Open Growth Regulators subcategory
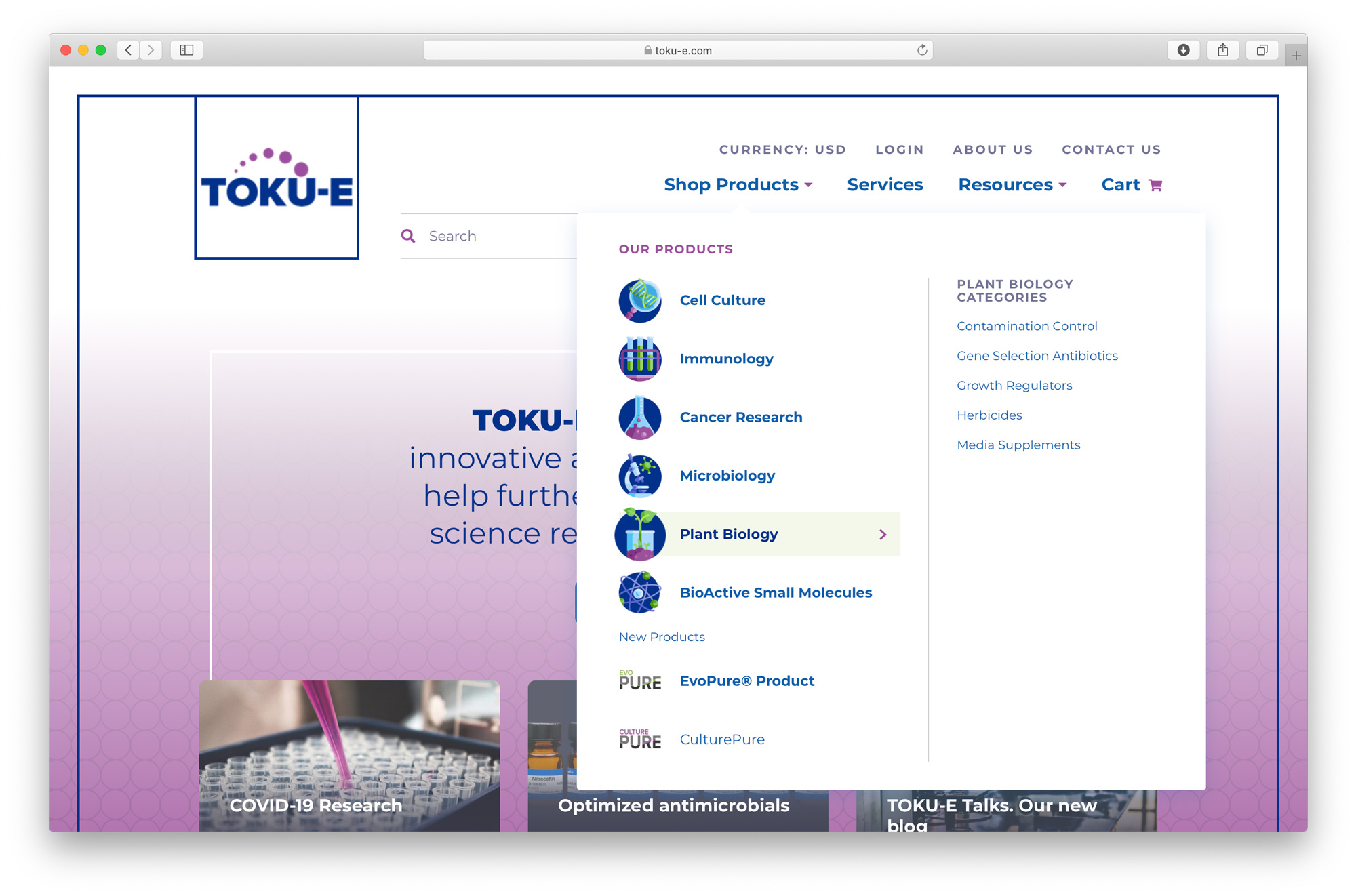The height and width of the screenshot is (896, 1356). click(x=1014, y=386)
